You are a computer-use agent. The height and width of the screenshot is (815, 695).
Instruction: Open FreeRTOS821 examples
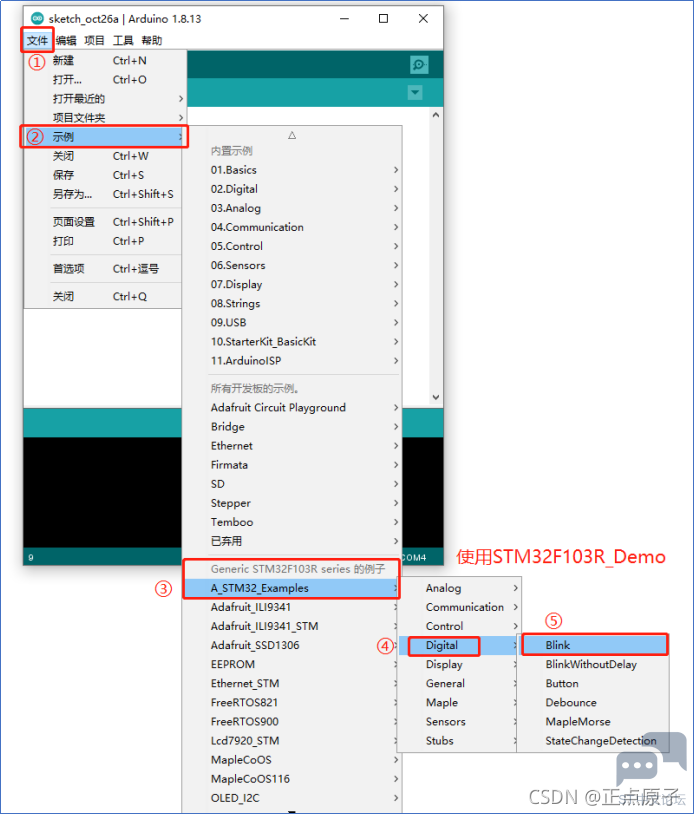tap(292, 702)
